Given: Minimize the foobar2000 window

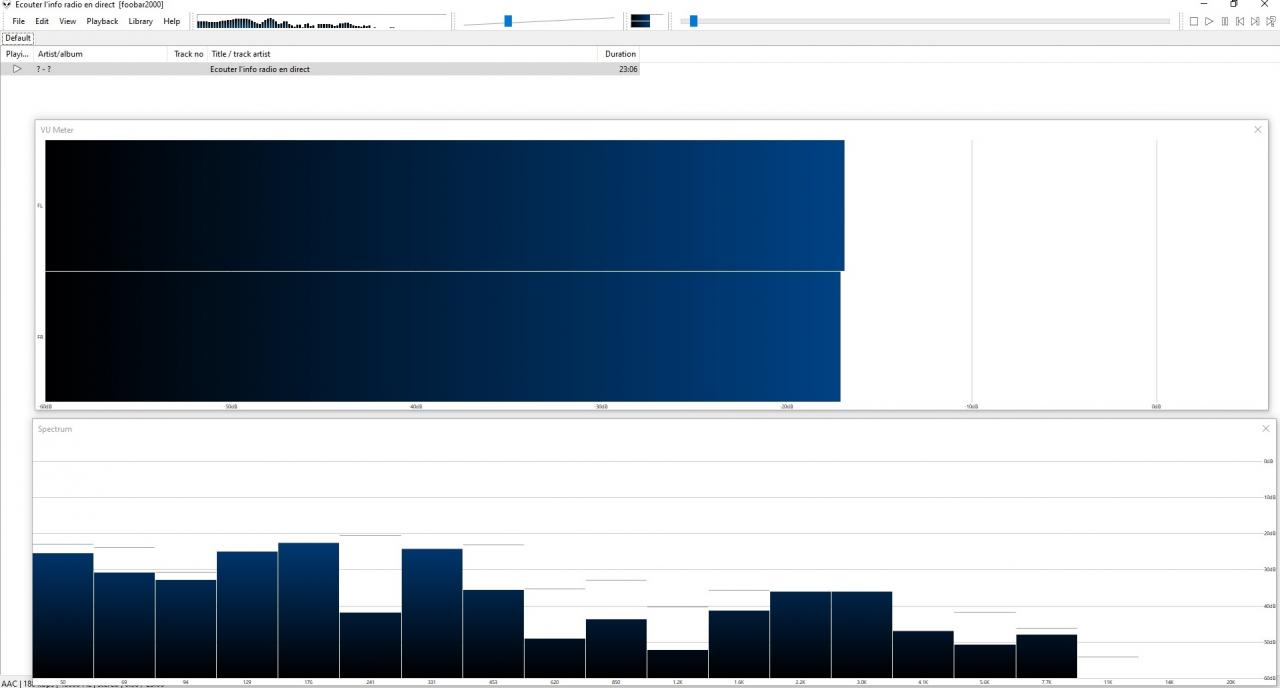Looking at the screenshot, I should pos(1204,5).
